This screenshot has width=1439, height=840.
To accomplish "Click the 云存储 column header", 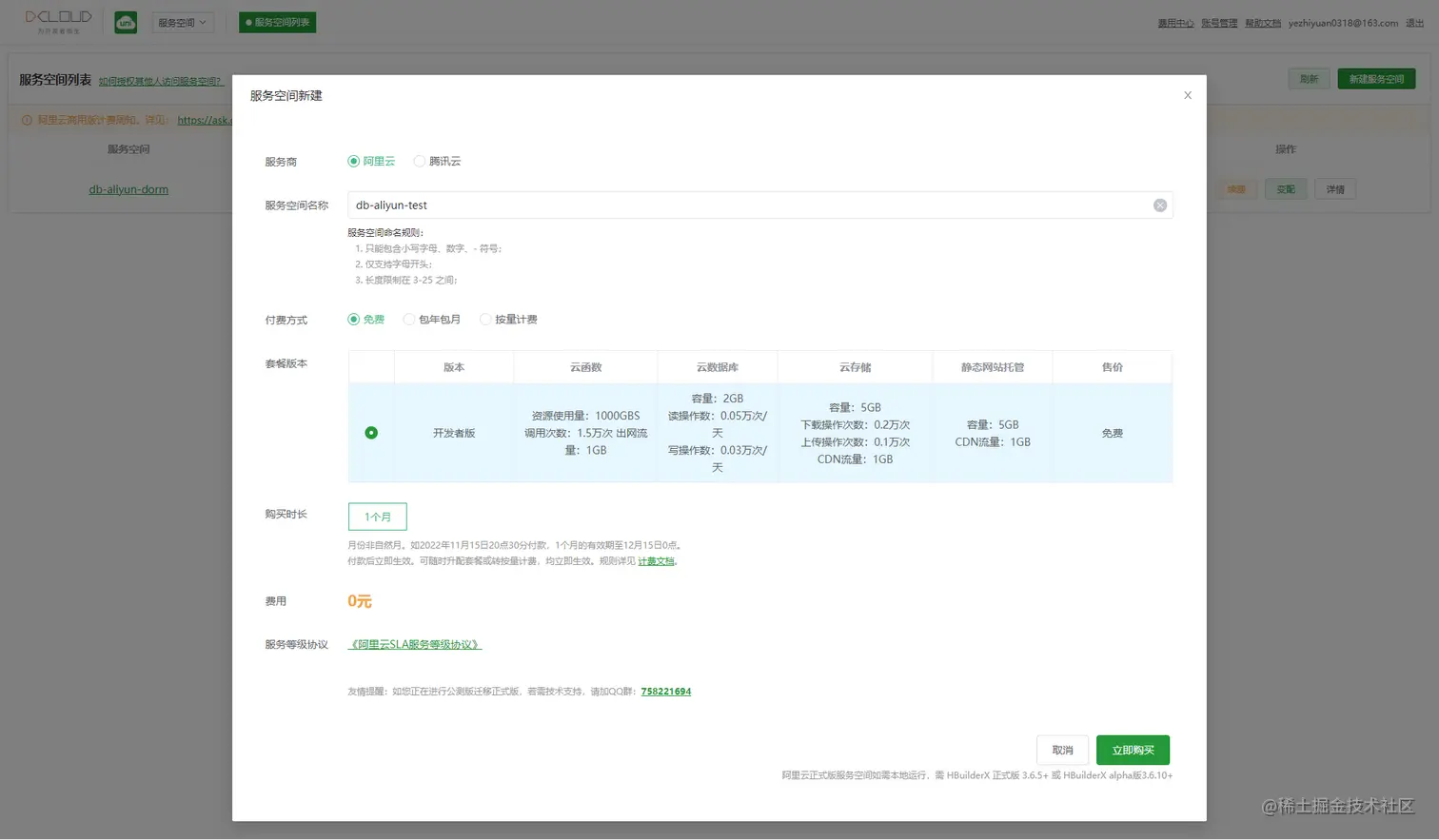I will coord(855,367).
